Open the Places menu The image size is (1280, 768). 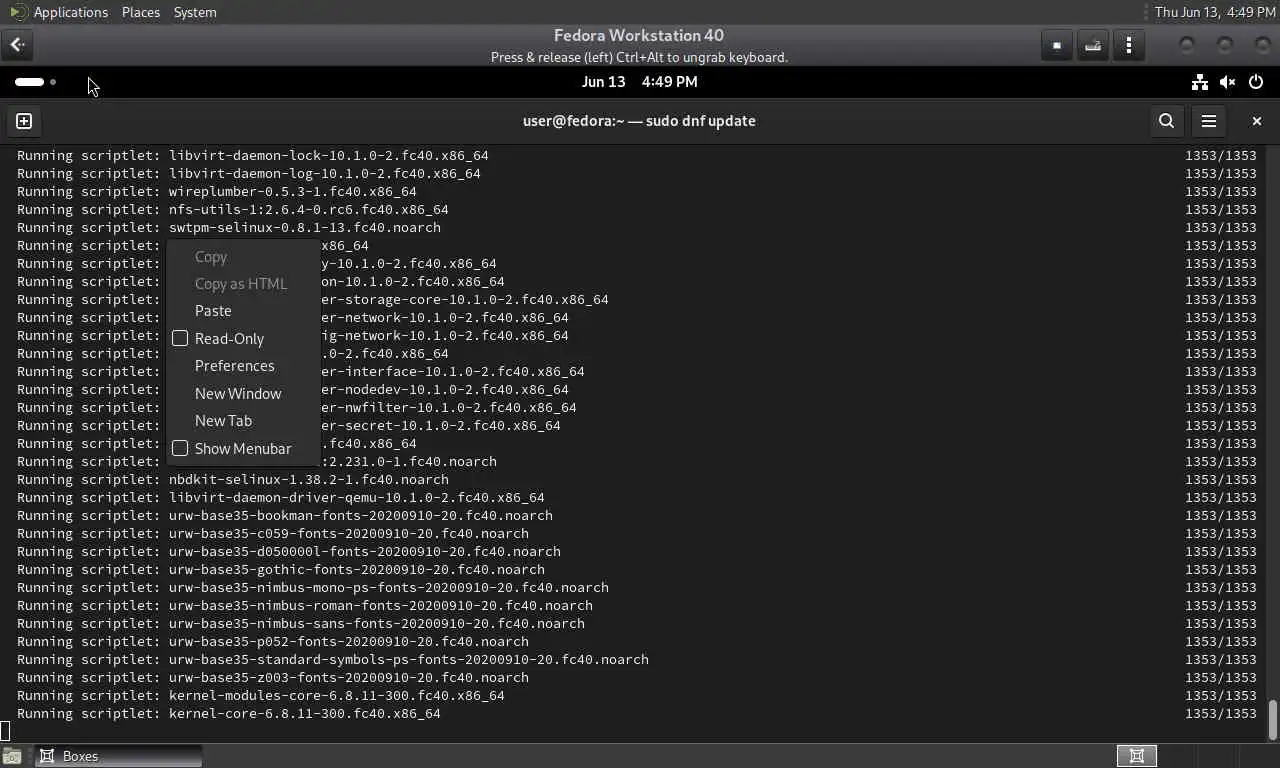click(x=140, y=12)
